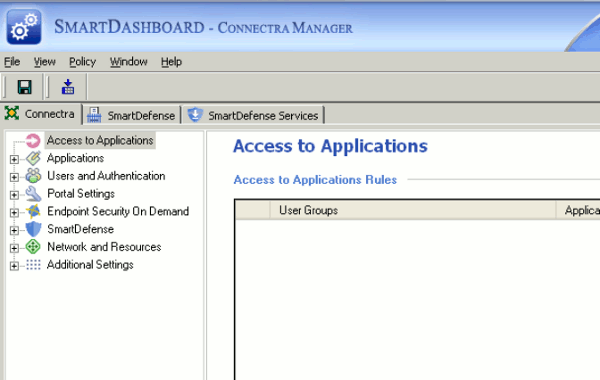The height and width of the screenshot is (380, 600).
Task: Click the Network and Resources green icon
Action: [x=33, y=247]
